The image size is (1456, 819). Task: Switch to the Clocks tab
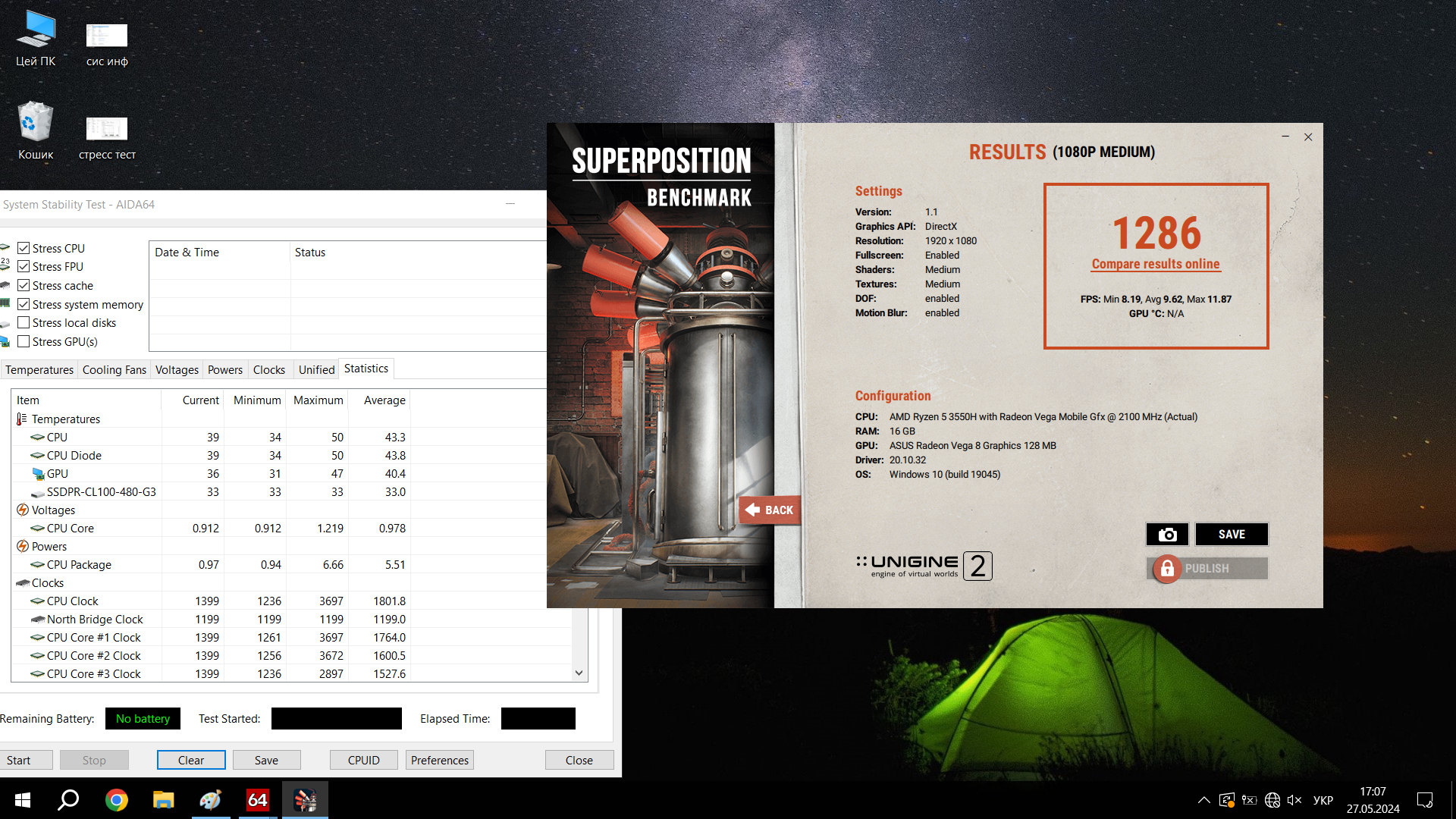[x=268, y=369]
